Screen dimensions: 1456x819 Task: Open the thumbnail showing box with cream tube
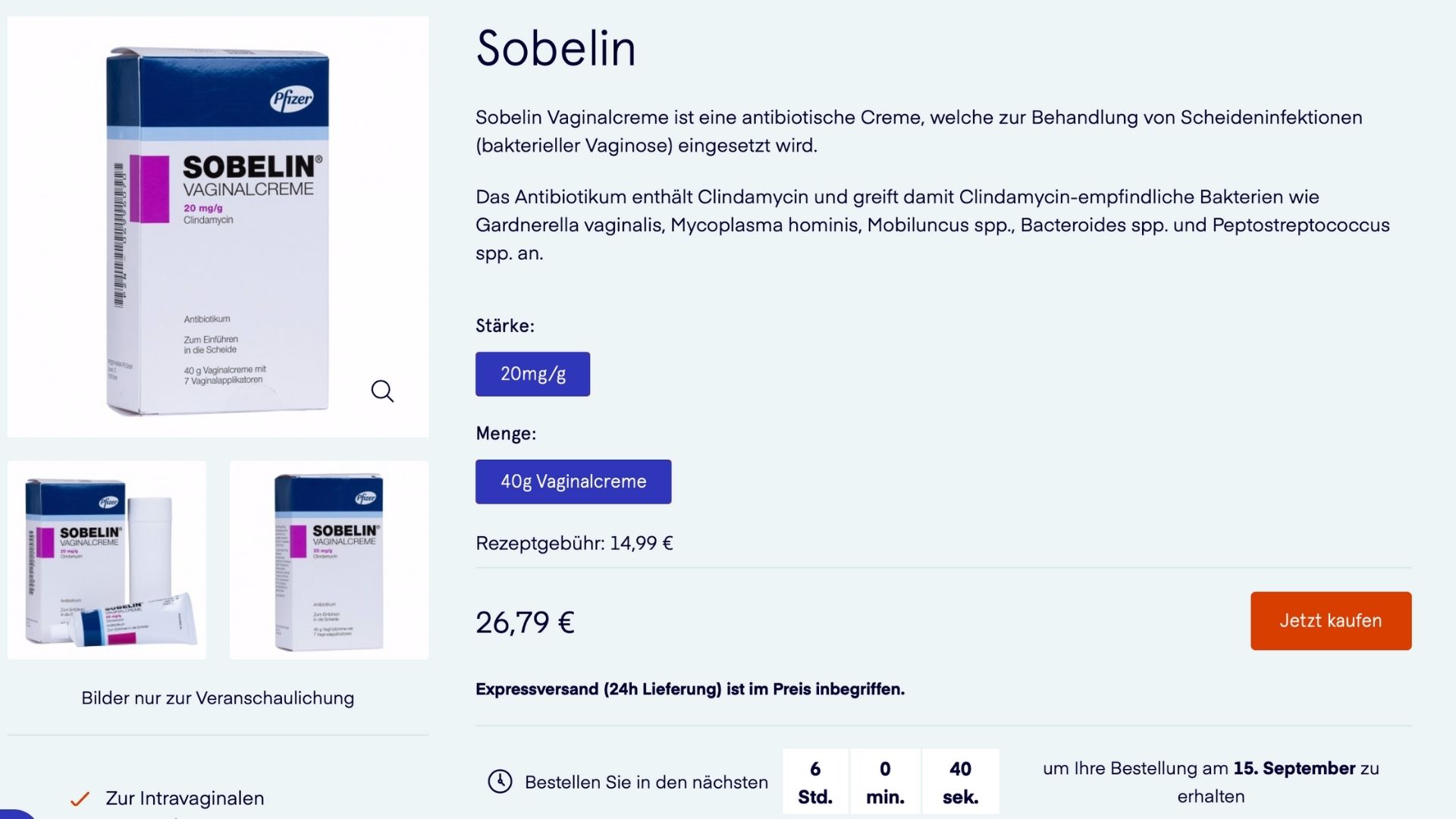pos(107,560)
